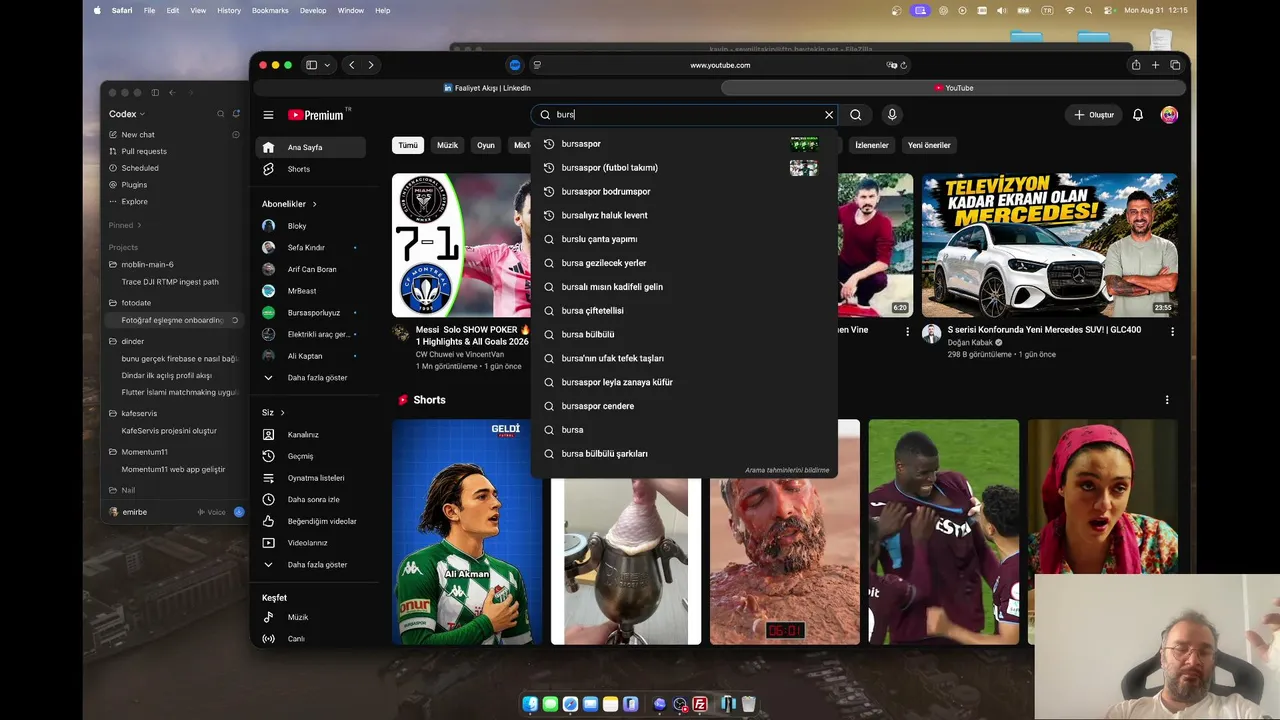This screenshot has width=1280, height=720.
Task: Expand Daha fazla göster under Siz
Action: click(310, 565)
